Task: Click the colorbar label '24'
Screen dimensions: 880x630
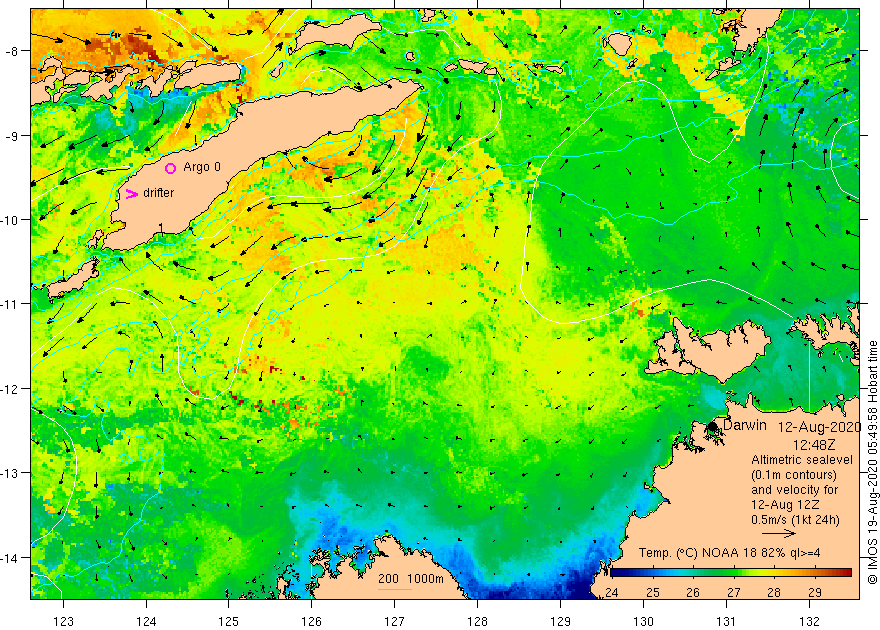Action: pos(612,592)
